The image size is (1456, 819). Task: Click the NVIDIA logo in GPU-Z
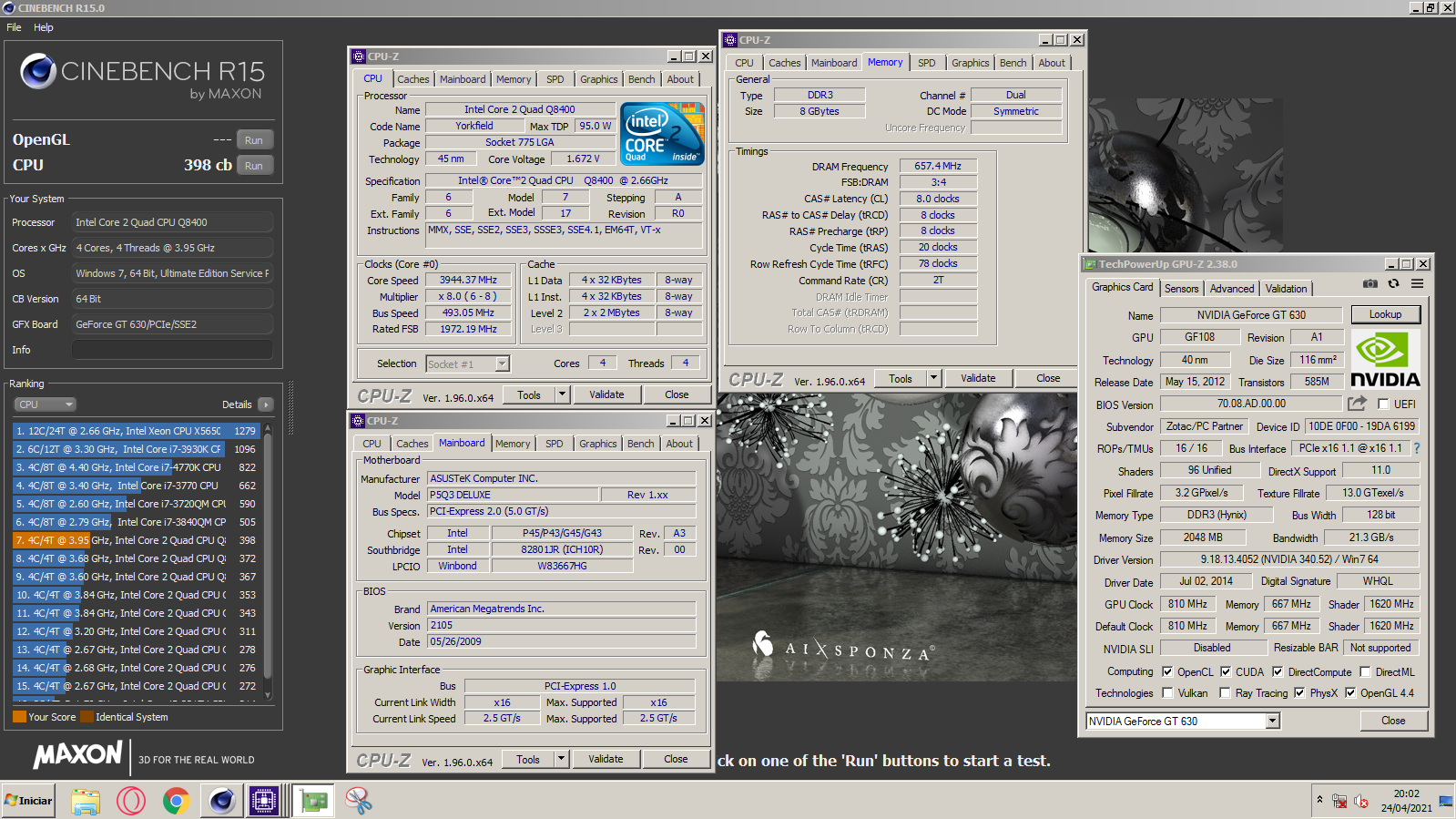[1384, 359]
